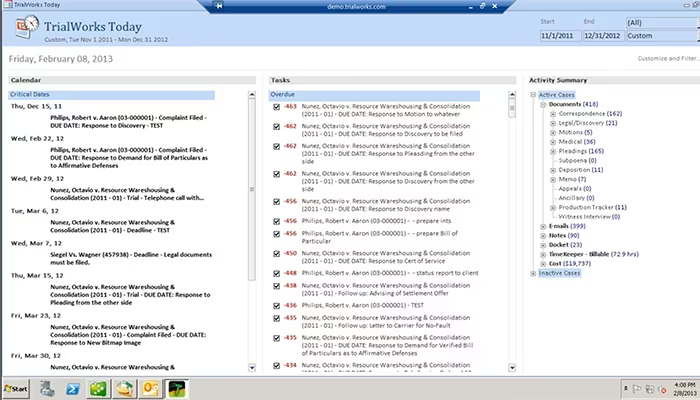The image size is (700, 400).
Task: Open Outlook from the taskbar
Action: click(150, 389)
